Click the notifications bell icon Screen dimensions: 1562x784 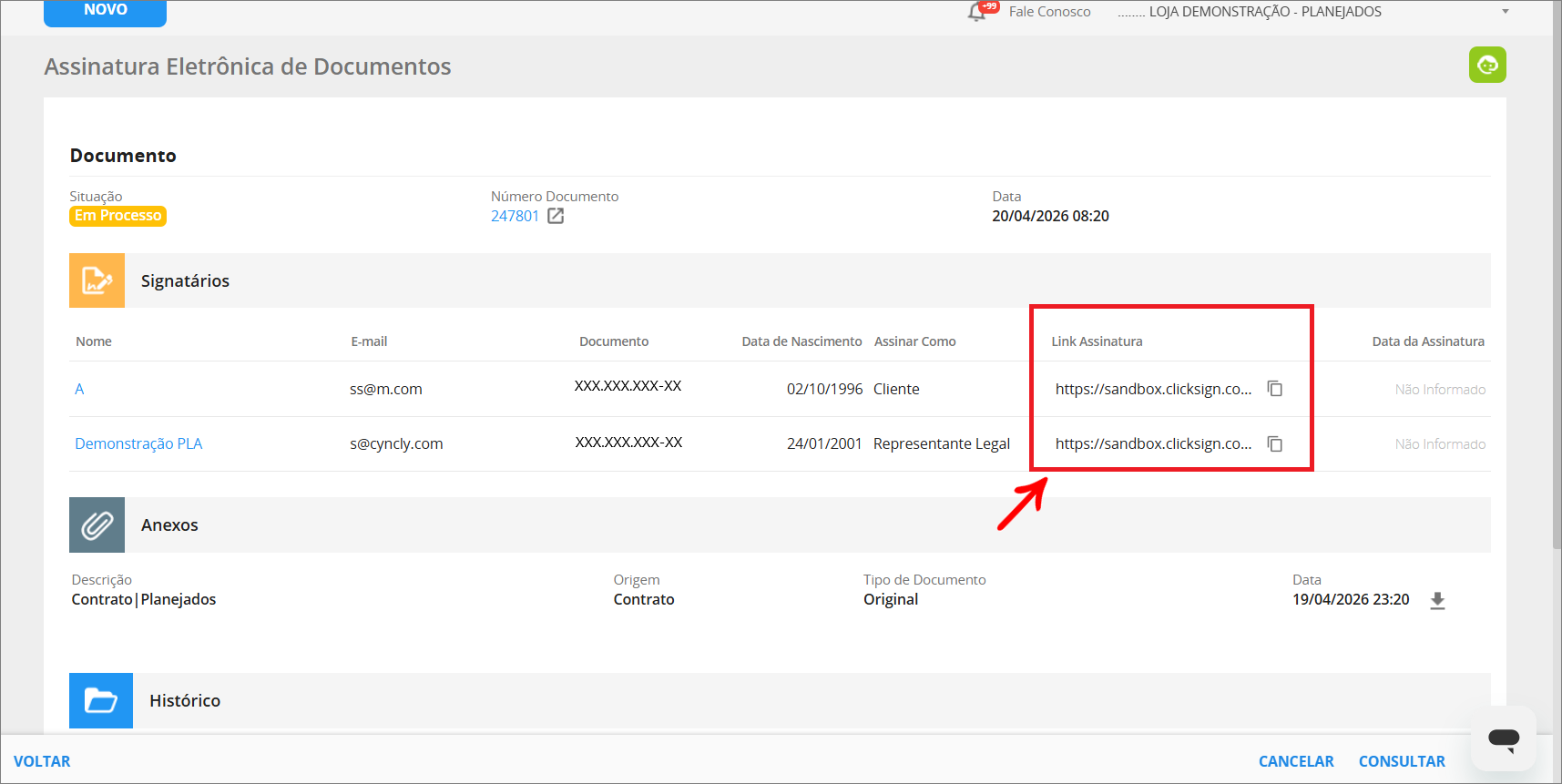point(977,12)
